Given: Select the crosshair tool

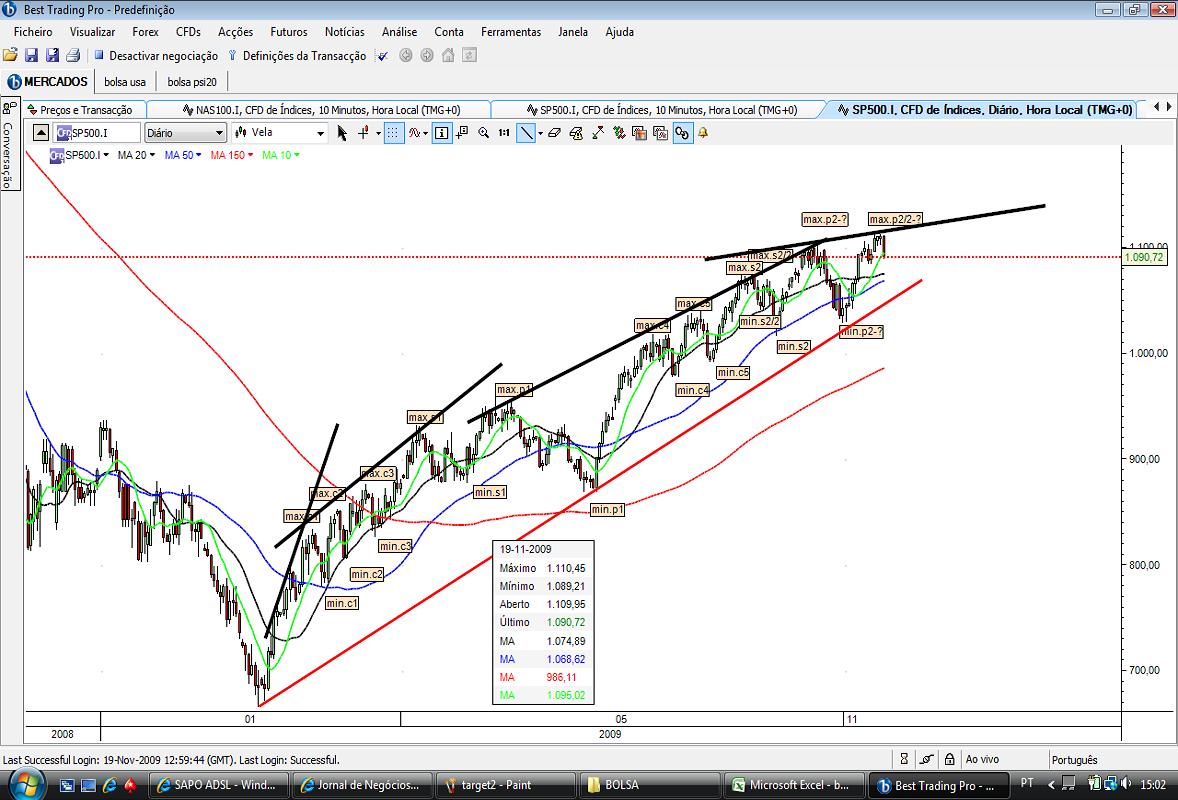Looking at the screenshot, I should (x=364, y=133).
